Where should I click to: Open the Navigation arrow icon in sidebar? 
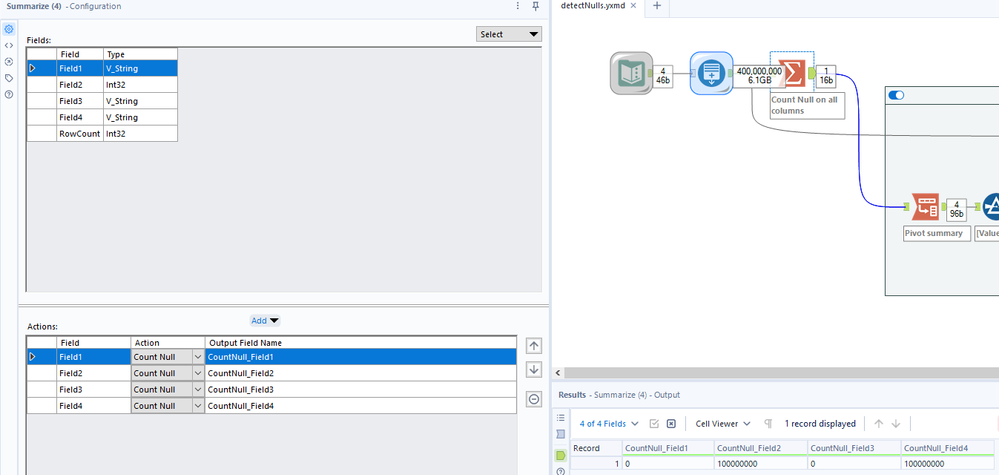coord(9,62)
